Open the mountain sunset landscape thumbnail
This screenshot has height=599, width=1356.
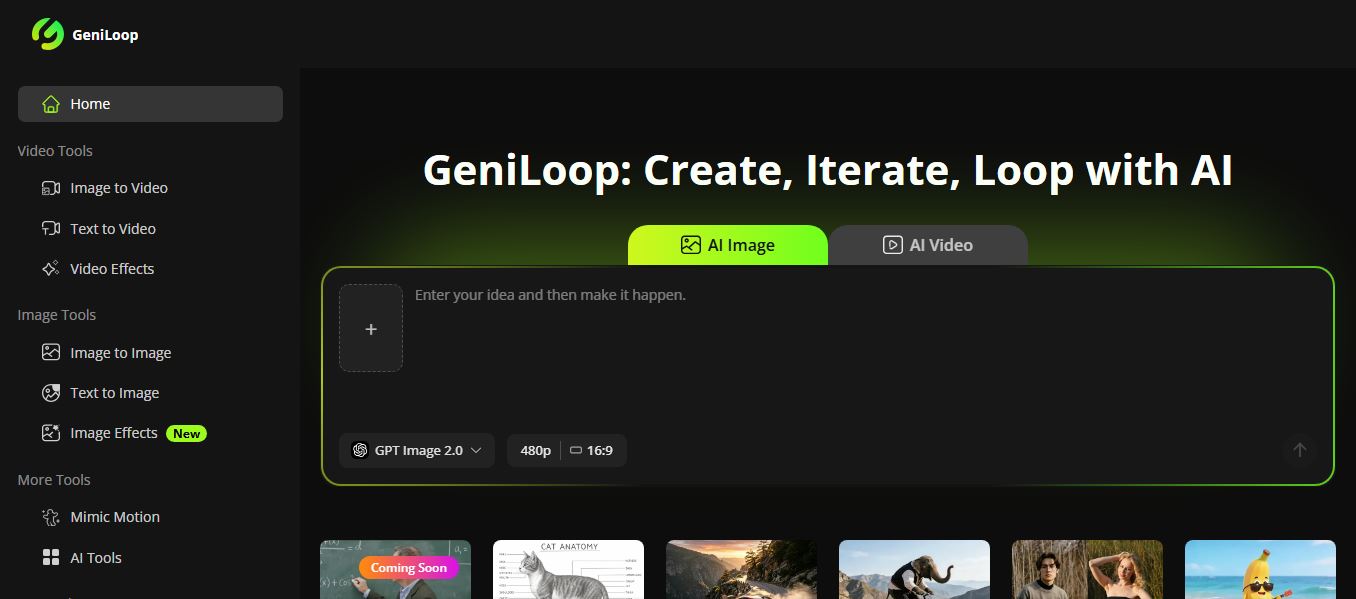coord(741,569)
